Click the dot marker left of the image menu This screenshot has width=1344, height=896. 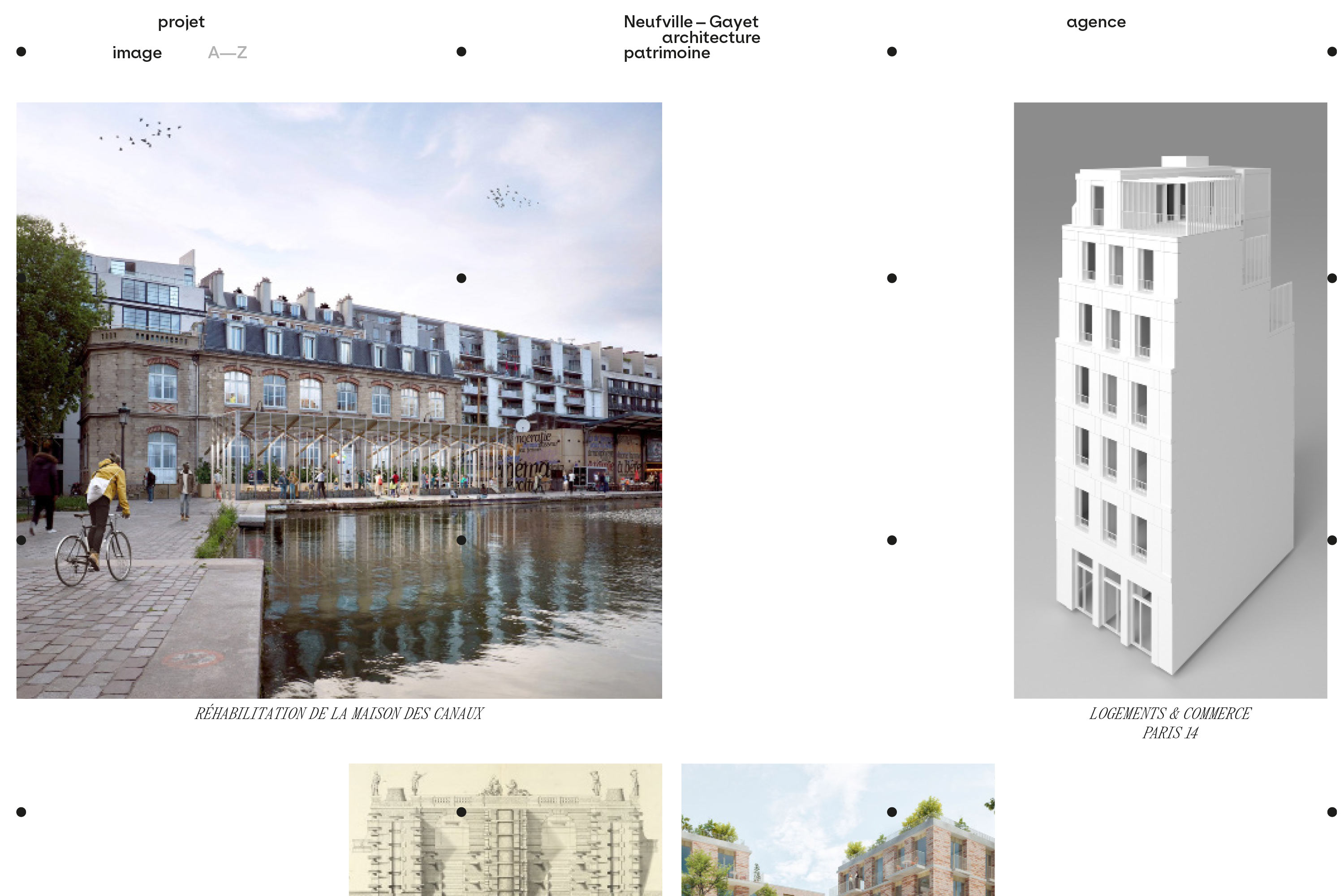click(21, 52)
